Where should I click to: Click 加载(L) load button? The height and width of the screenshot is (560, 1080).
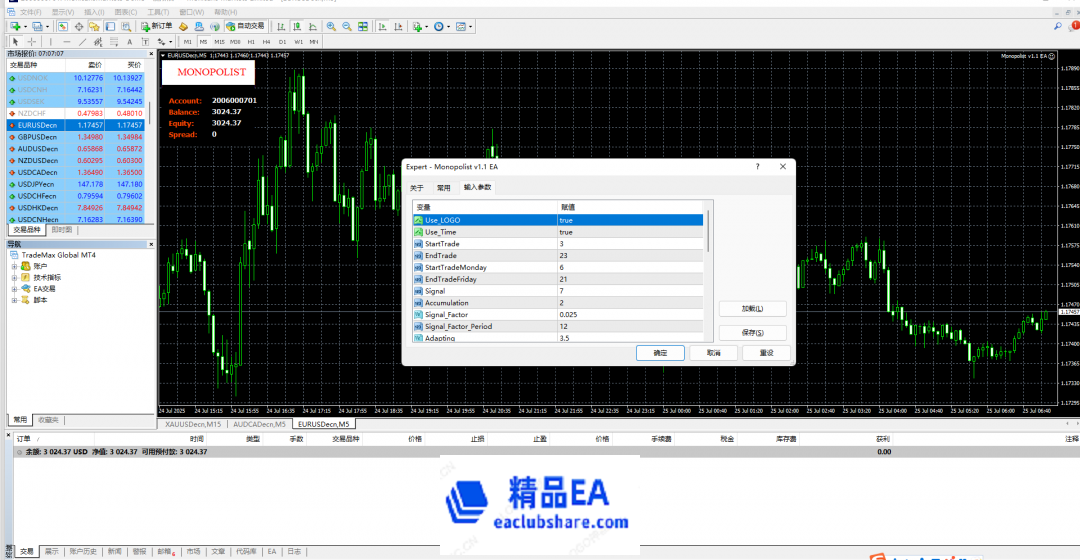[752, 309]
